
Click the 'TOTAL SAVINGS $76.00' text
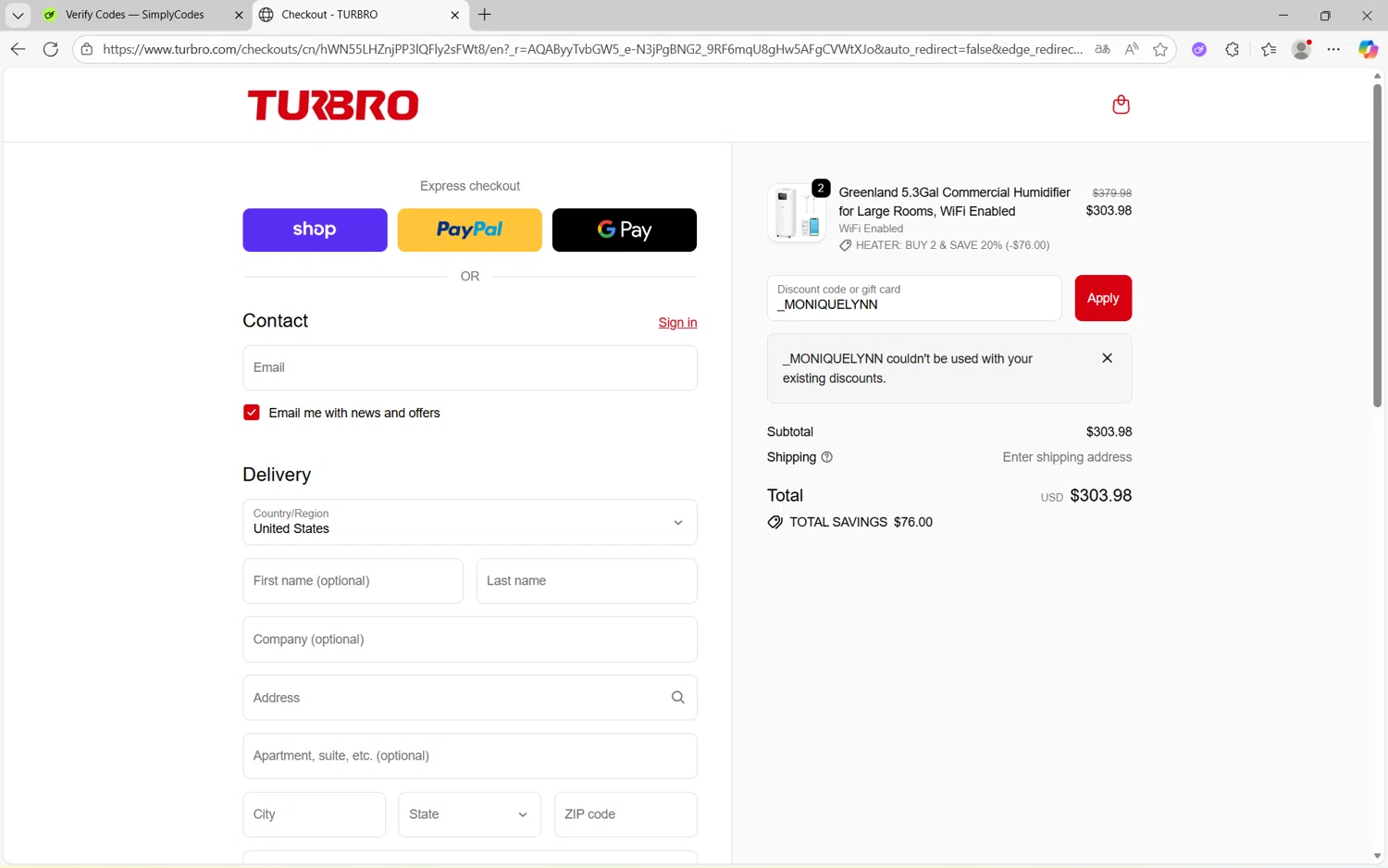tap(861, 522)
